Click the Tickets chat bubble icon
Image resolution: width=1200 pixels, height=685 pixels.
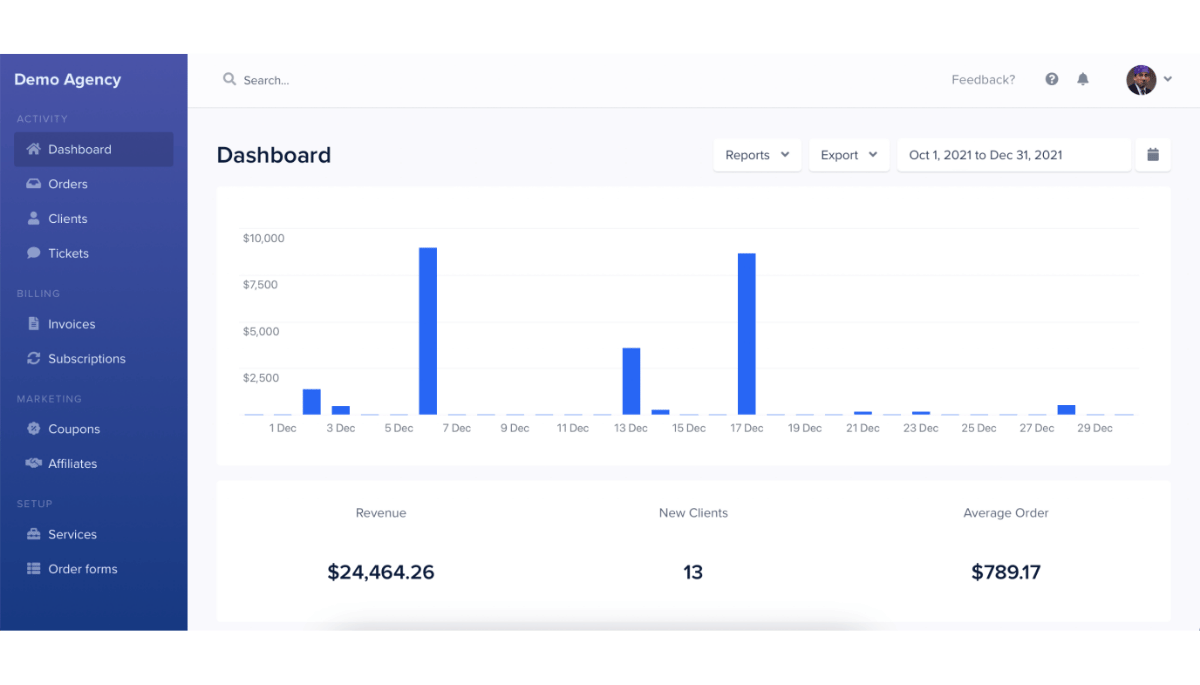pos(33,253)
